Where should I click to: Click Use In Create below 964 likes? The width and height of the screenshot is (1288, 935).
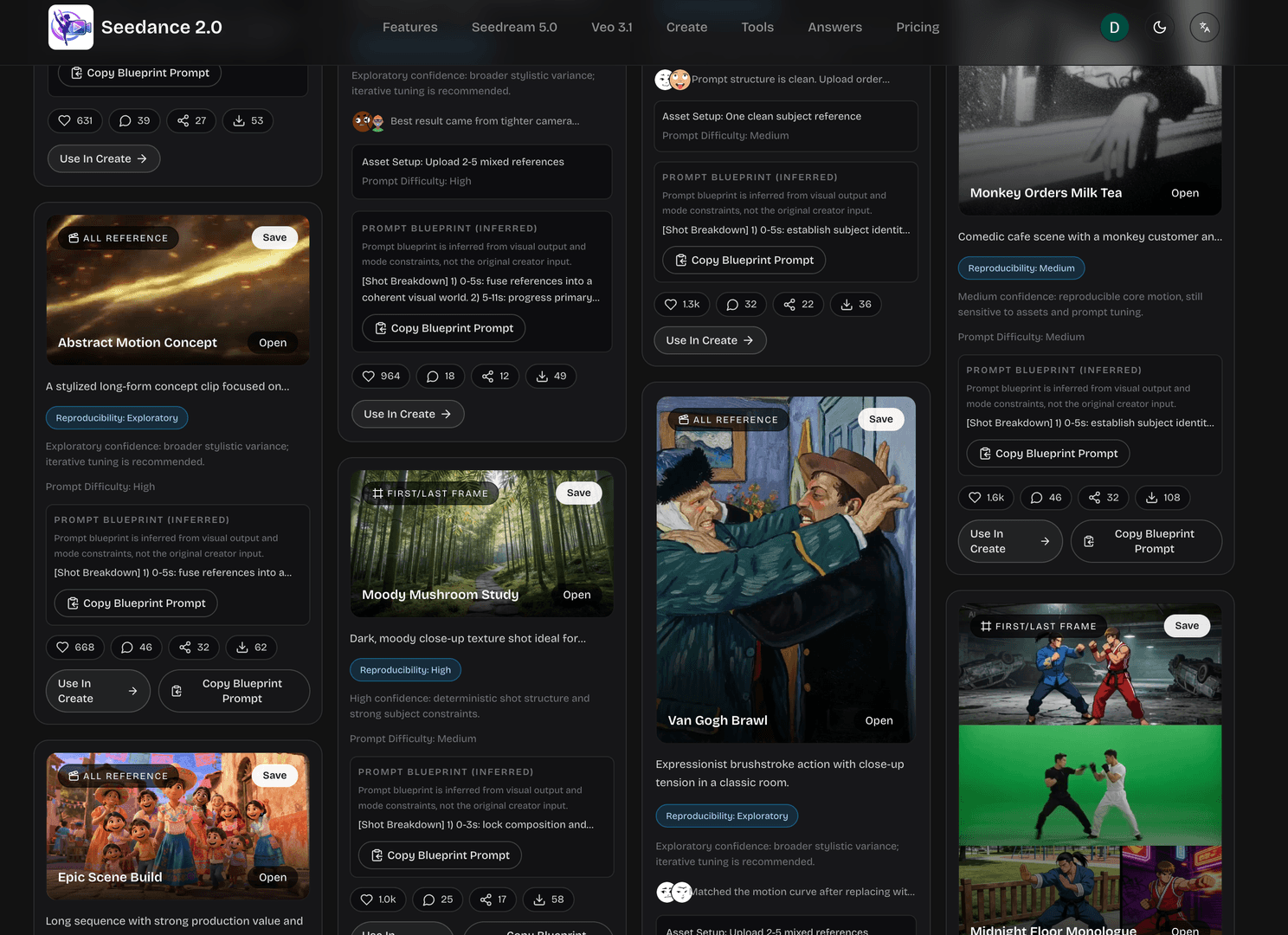(x=408, y=414)
